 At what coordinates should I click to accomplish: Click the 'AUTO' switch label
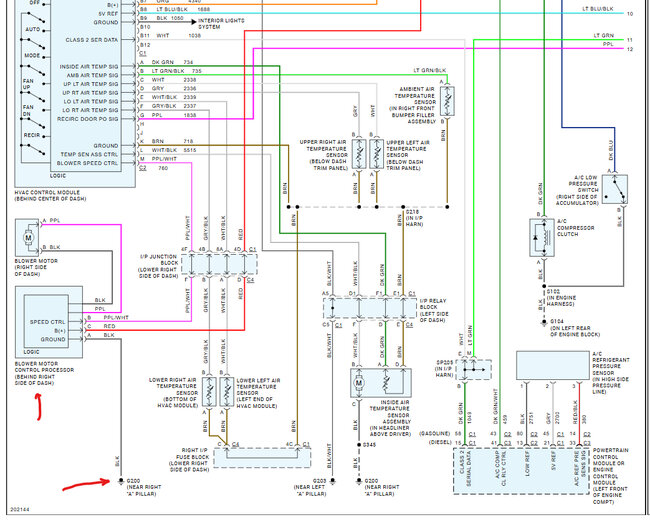pos(33,29)
